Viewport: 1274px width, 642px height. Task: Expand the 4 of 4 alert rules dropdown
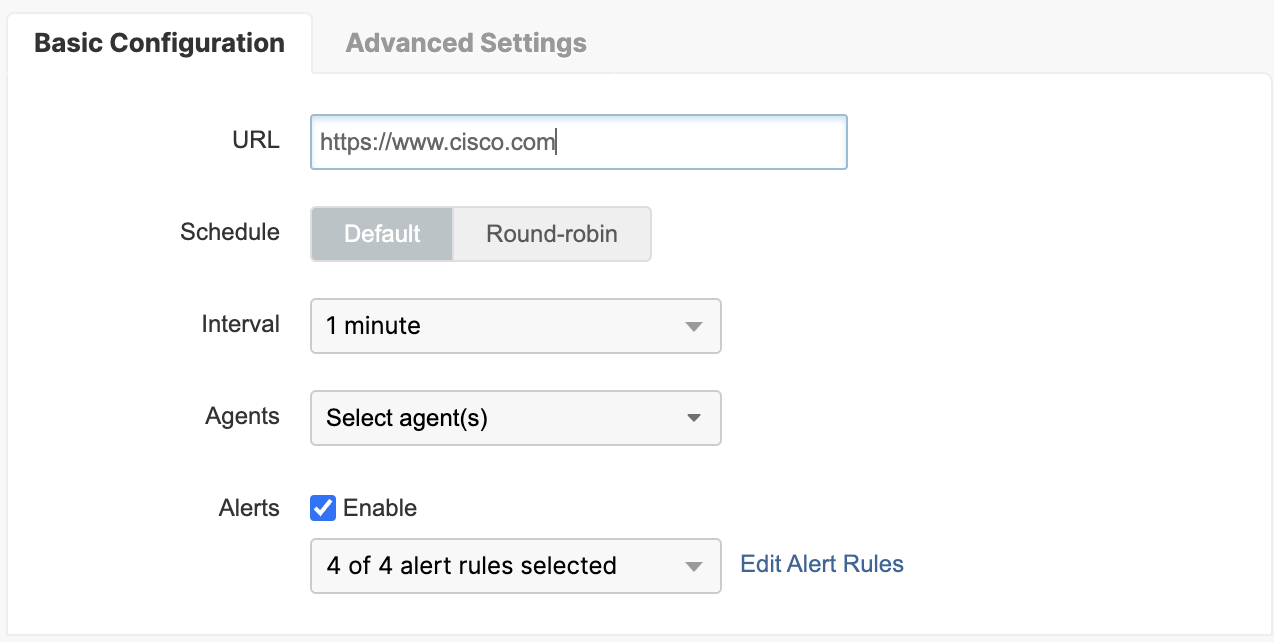click(500, 566)
